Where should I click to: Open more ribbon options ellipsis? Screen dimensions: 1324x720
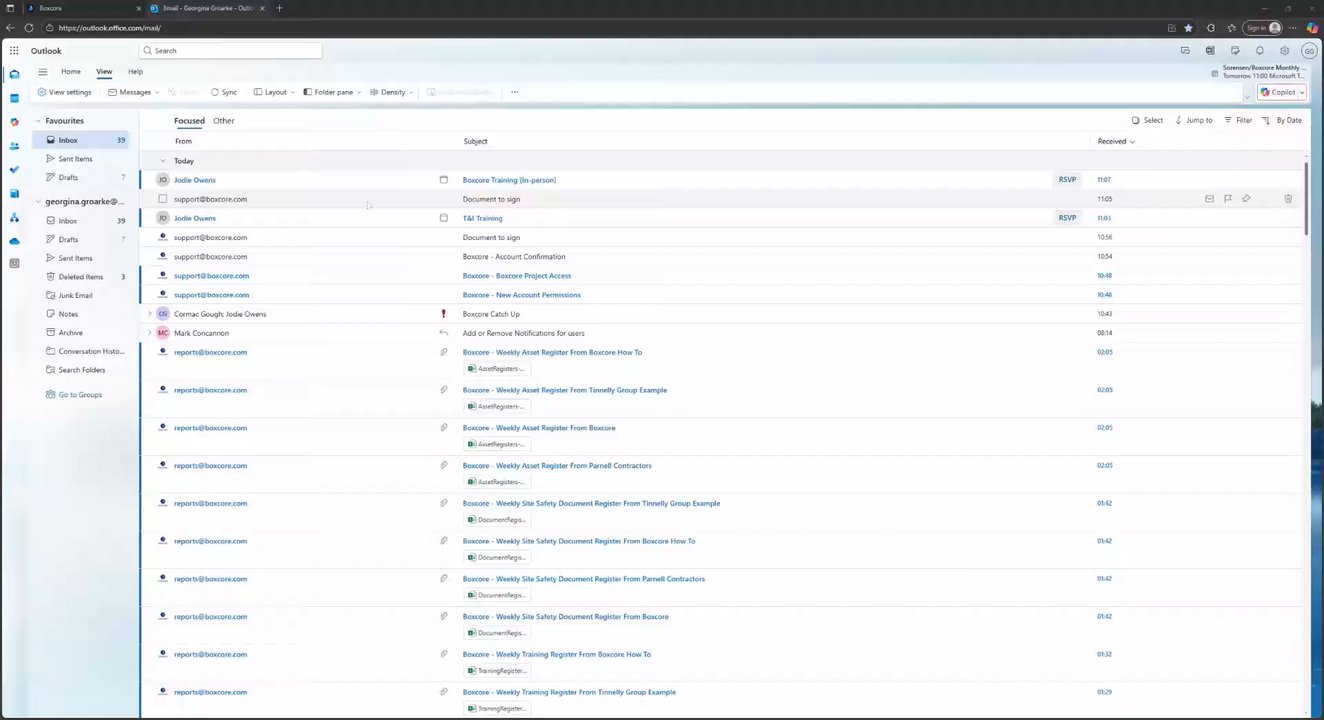click(x=515, y=92)
